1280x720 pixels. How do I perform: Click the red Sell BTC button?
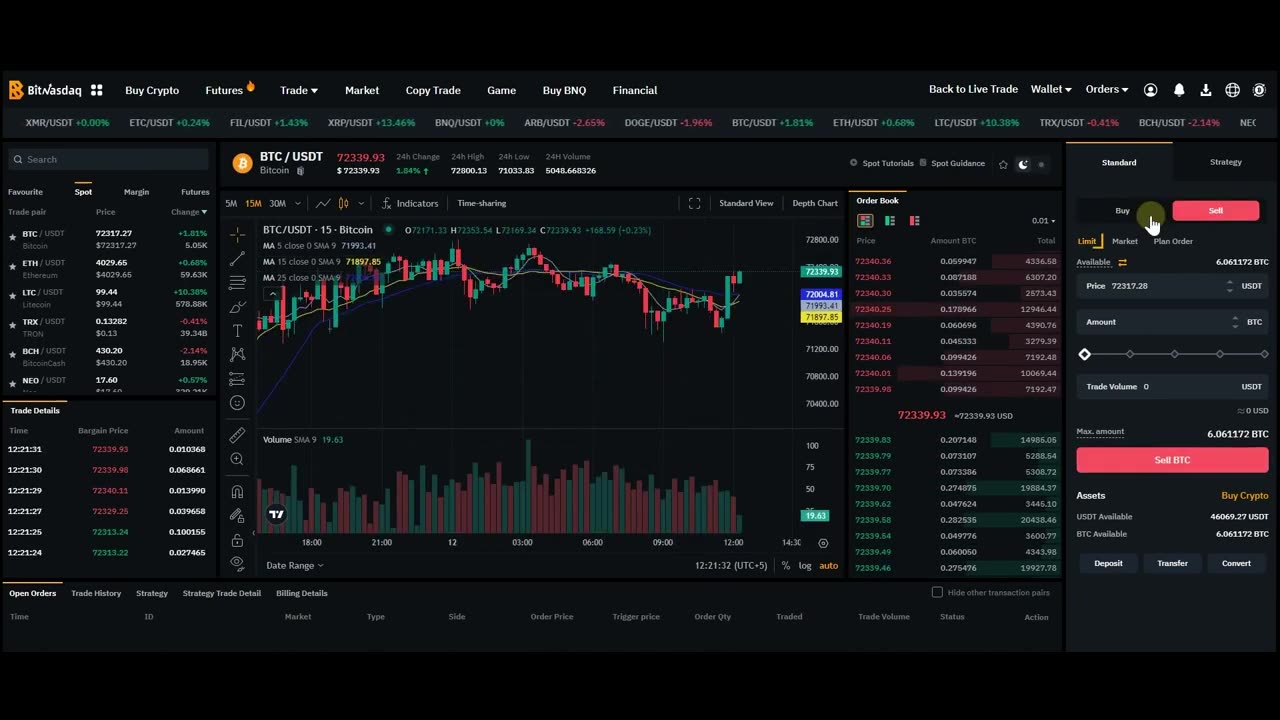tap(1172, 460)
